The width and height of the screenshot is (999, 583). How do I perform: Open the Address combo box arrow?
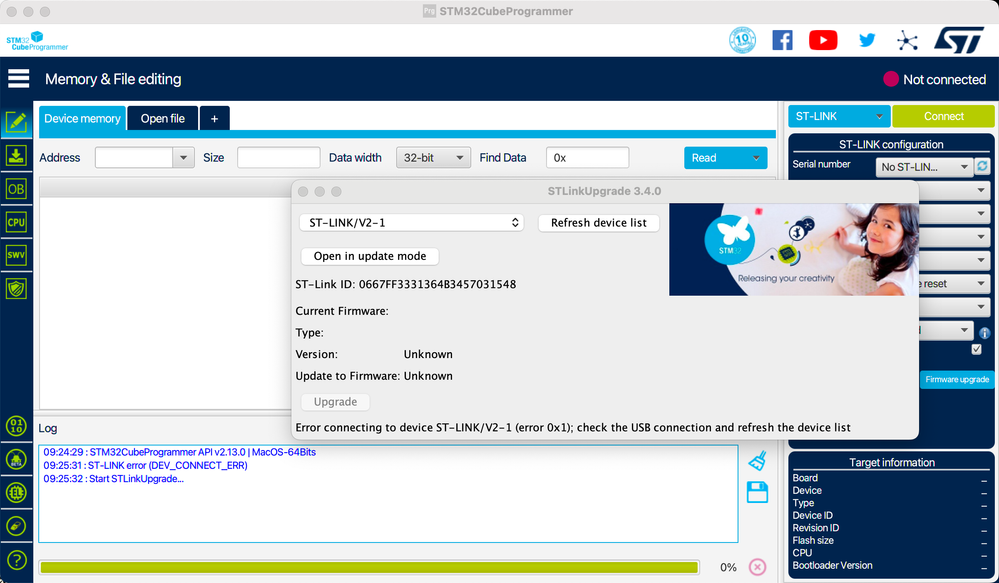pyautogui.click(x=183, y=157)
